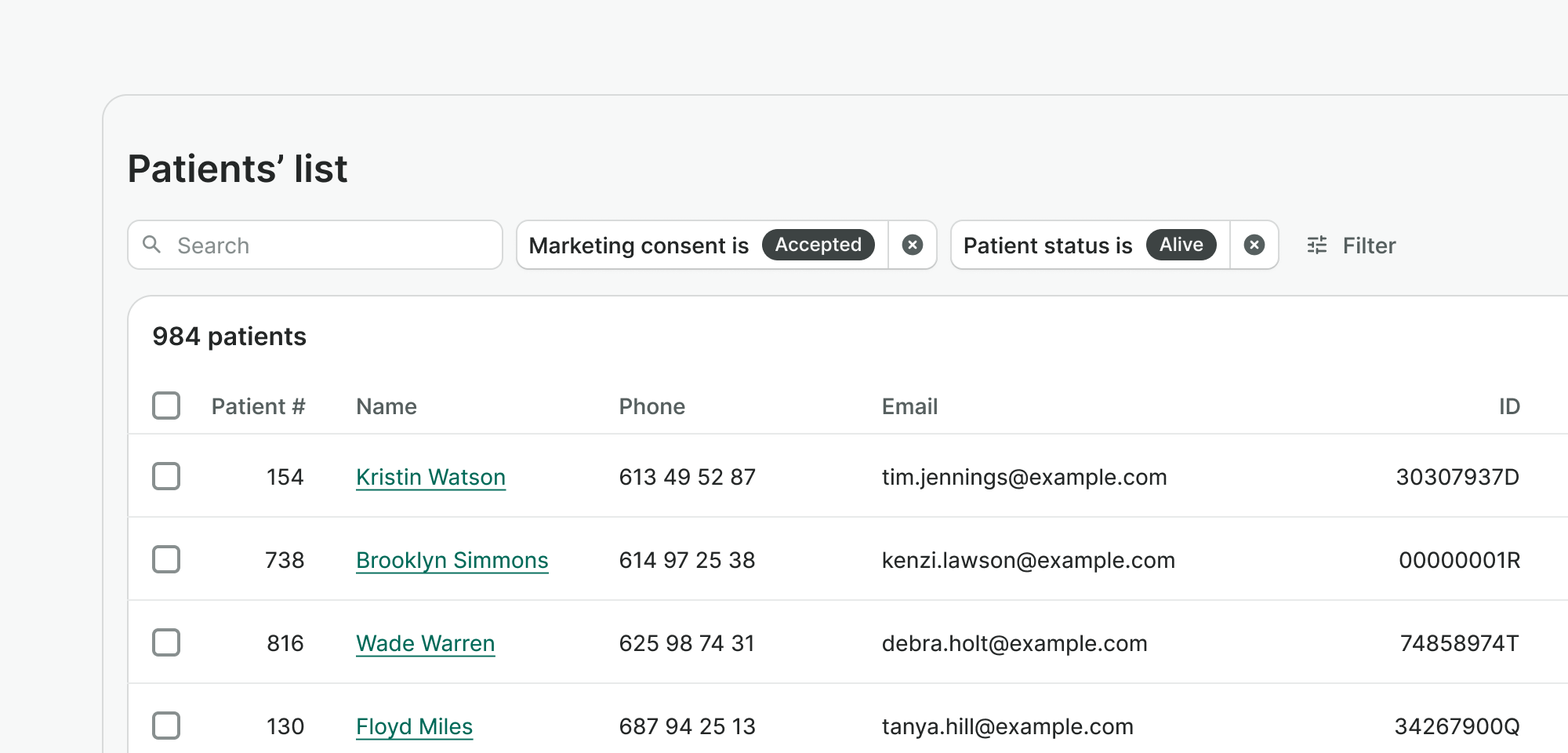Click the Filter sliders icon
The height and width of the screenshot is (753, 1568).
(x=1317, y=245)
